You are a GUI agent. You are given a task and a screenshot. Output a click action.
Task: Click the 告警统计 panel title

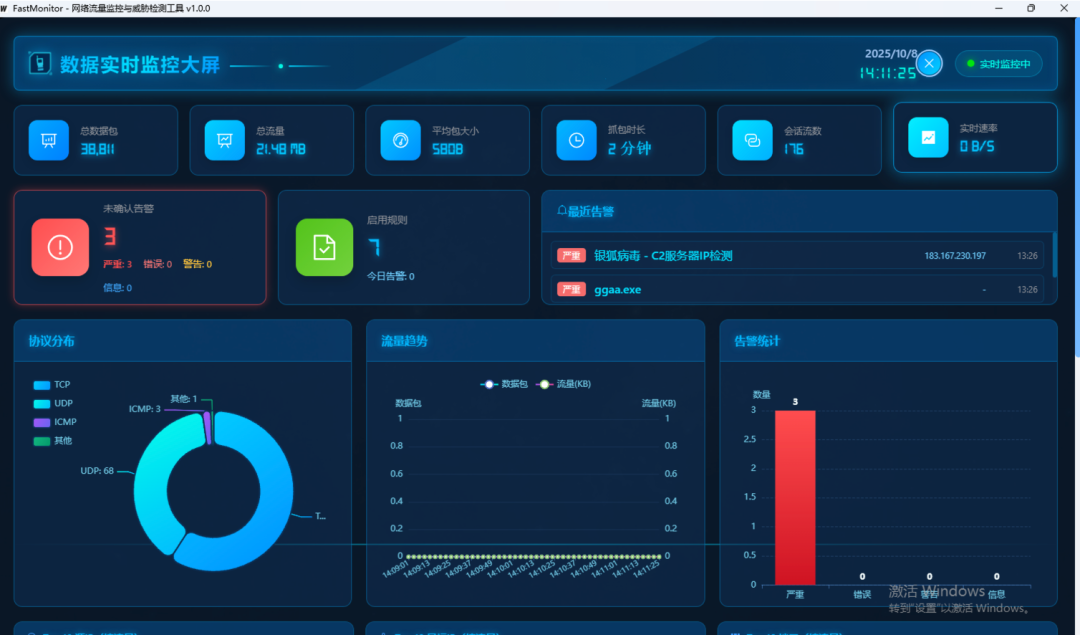click(x=757, y=341)
